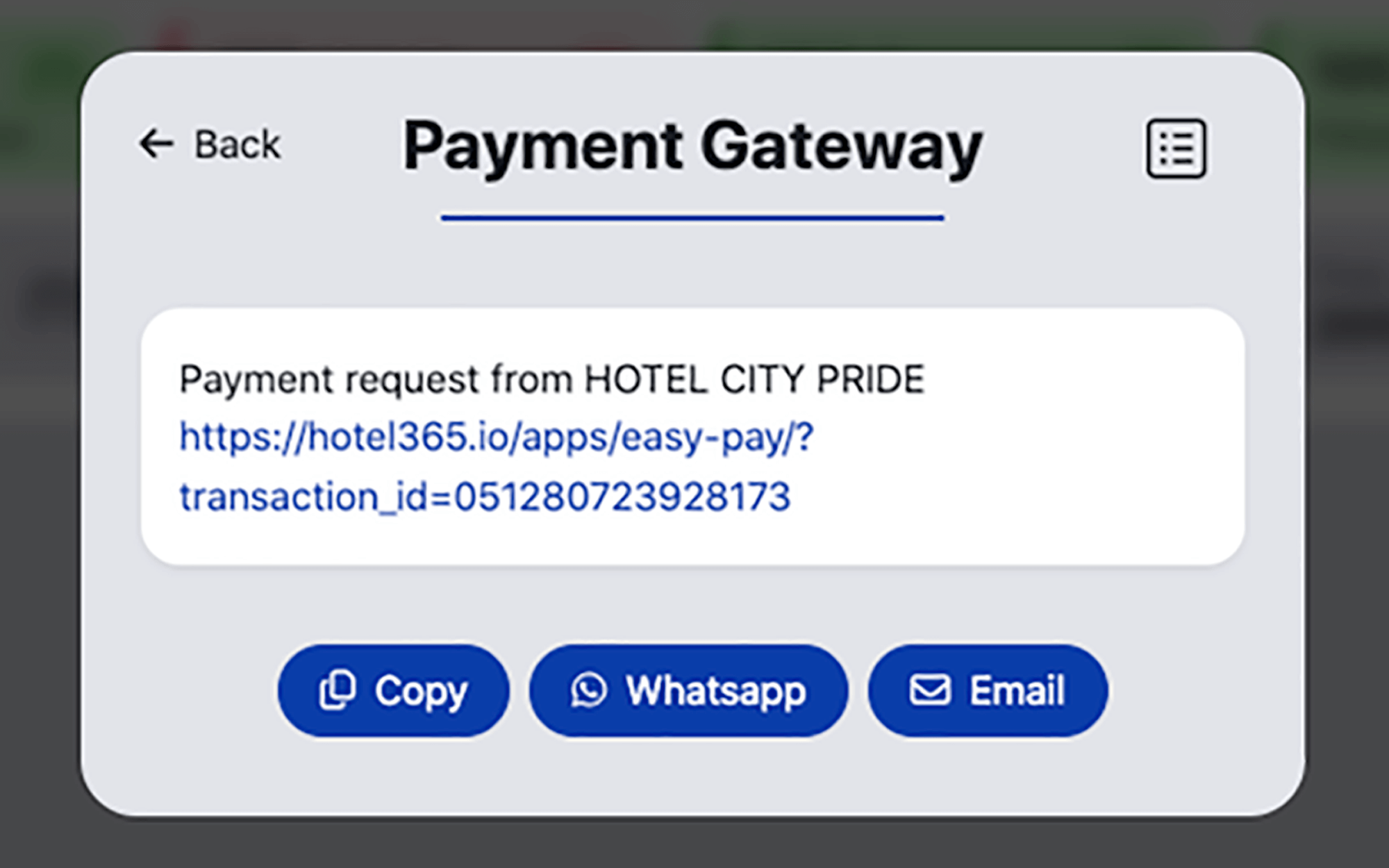This screenshot has width=1389, height=868.
Task: Open the transaction list icon
Action: coord(1176,149)
